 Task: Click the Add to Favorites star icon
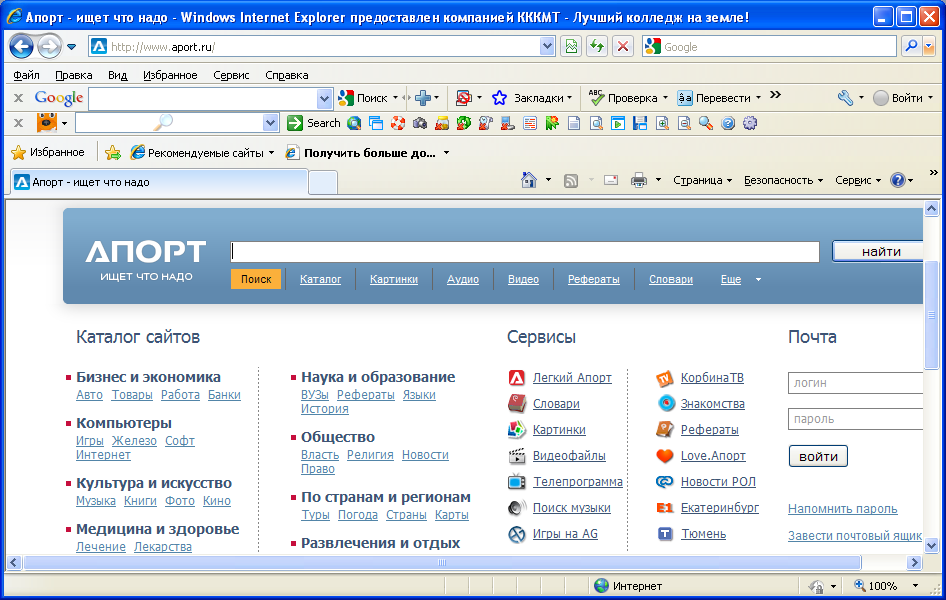pyautogui.click(x=113, y=153)
